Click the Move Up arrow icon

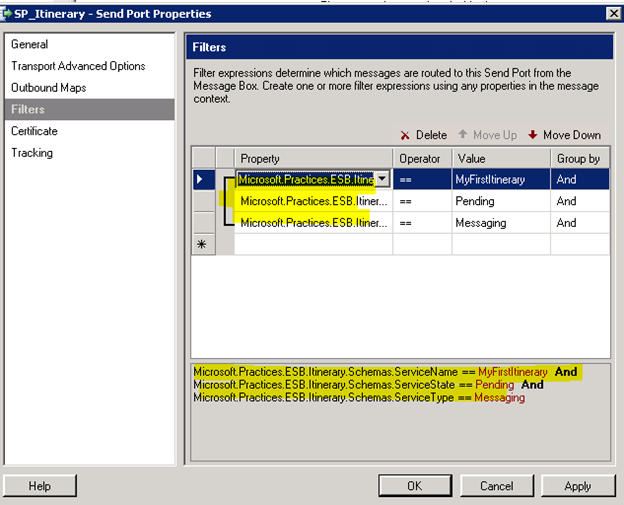462,134
